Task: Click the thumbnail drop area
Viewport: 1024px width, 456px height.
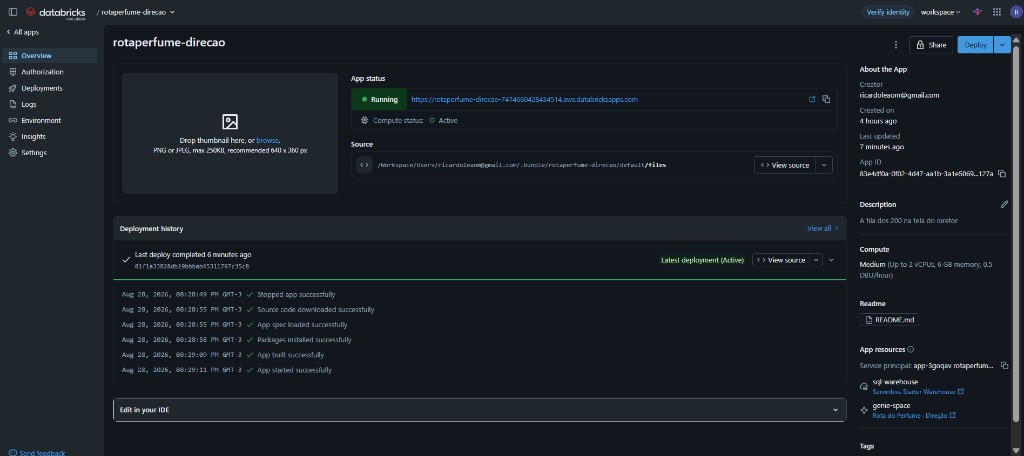Action: click(230, 133)
